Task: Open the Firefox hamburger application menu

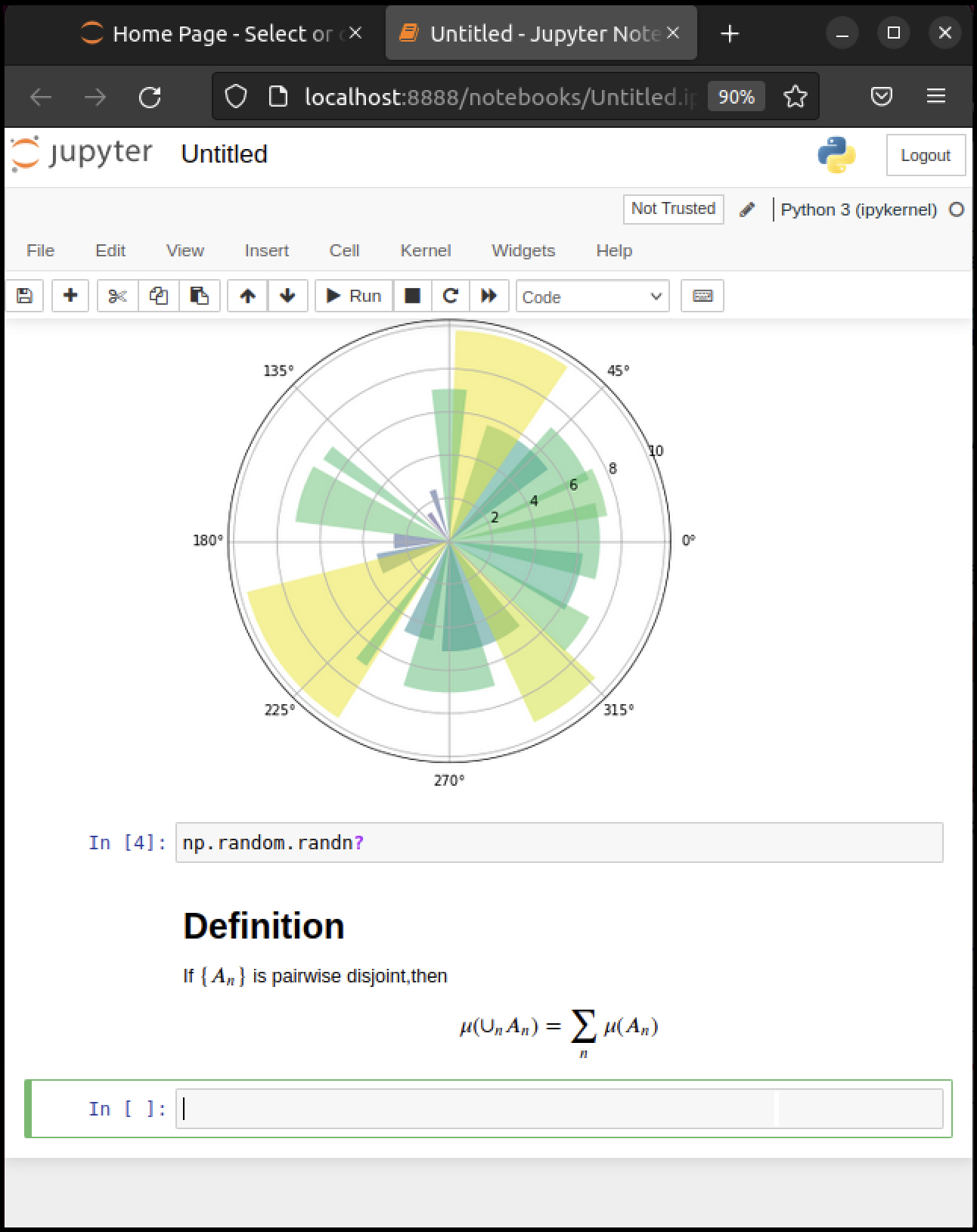Action: 935,96
